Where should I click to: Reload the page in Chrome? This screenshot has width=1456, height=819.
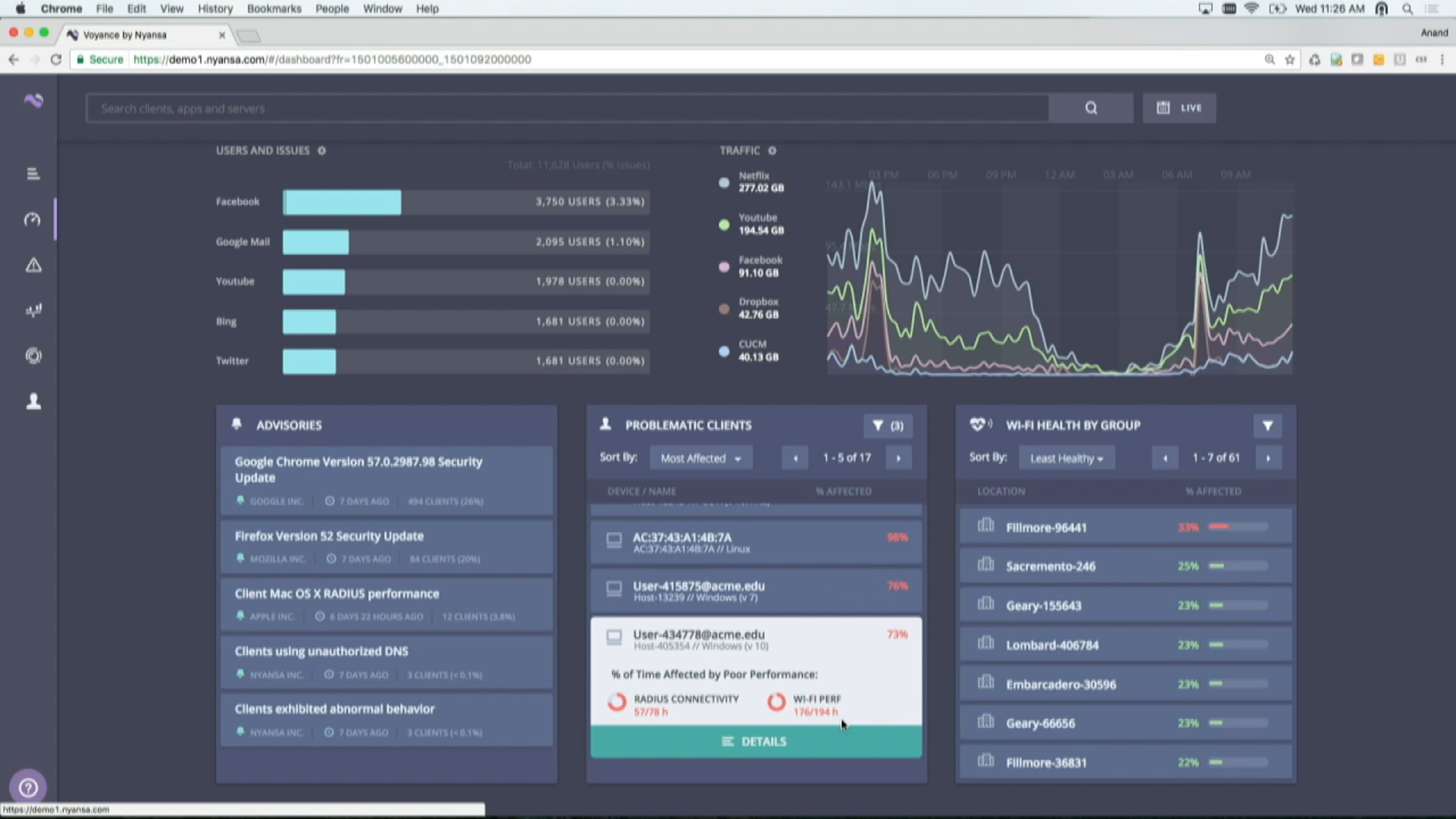56,59
